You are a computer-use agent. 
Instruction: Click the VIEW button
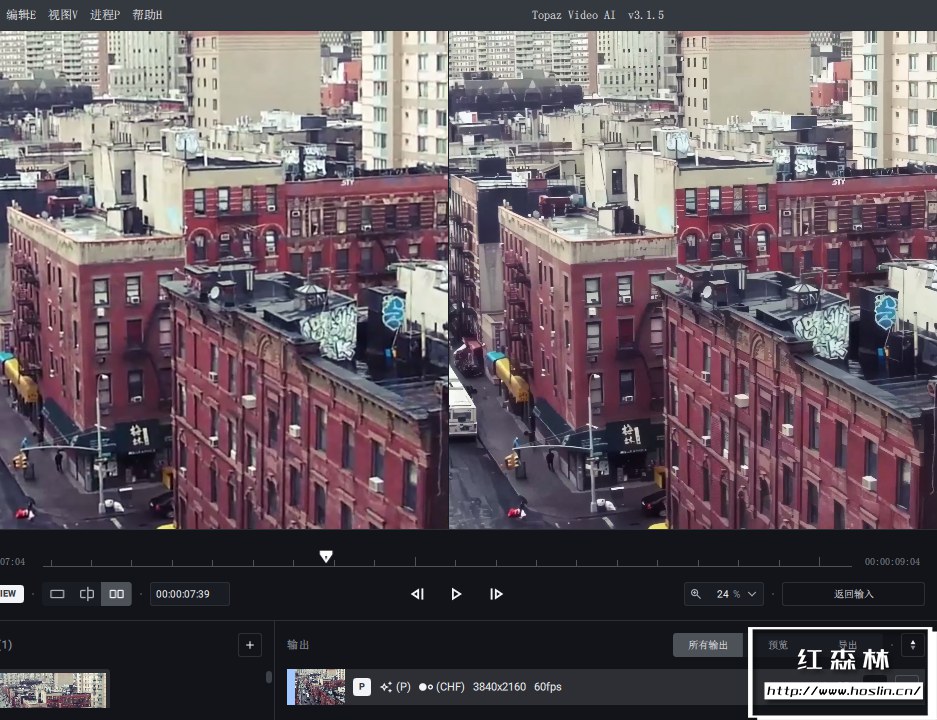[x=11, y=594]
